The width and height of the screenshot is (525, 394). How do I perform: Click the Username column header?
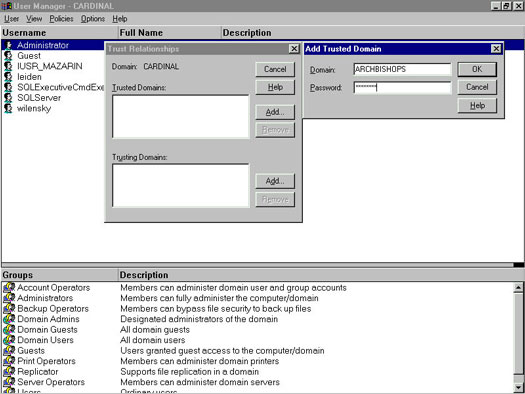coord(59,32)
